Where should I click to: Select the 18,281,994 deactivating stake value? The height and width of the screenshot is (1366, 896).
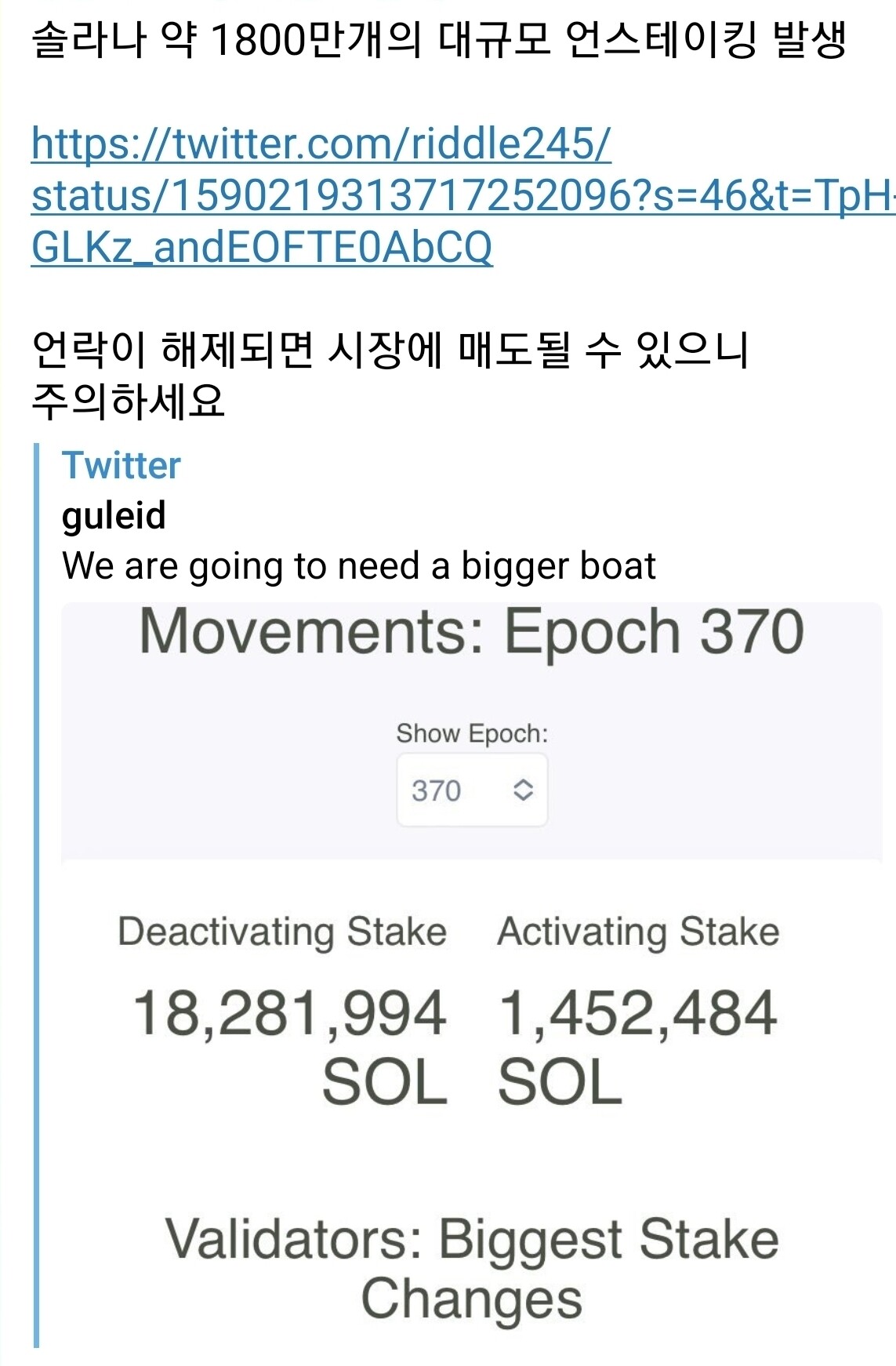[x=290, y=1013]
